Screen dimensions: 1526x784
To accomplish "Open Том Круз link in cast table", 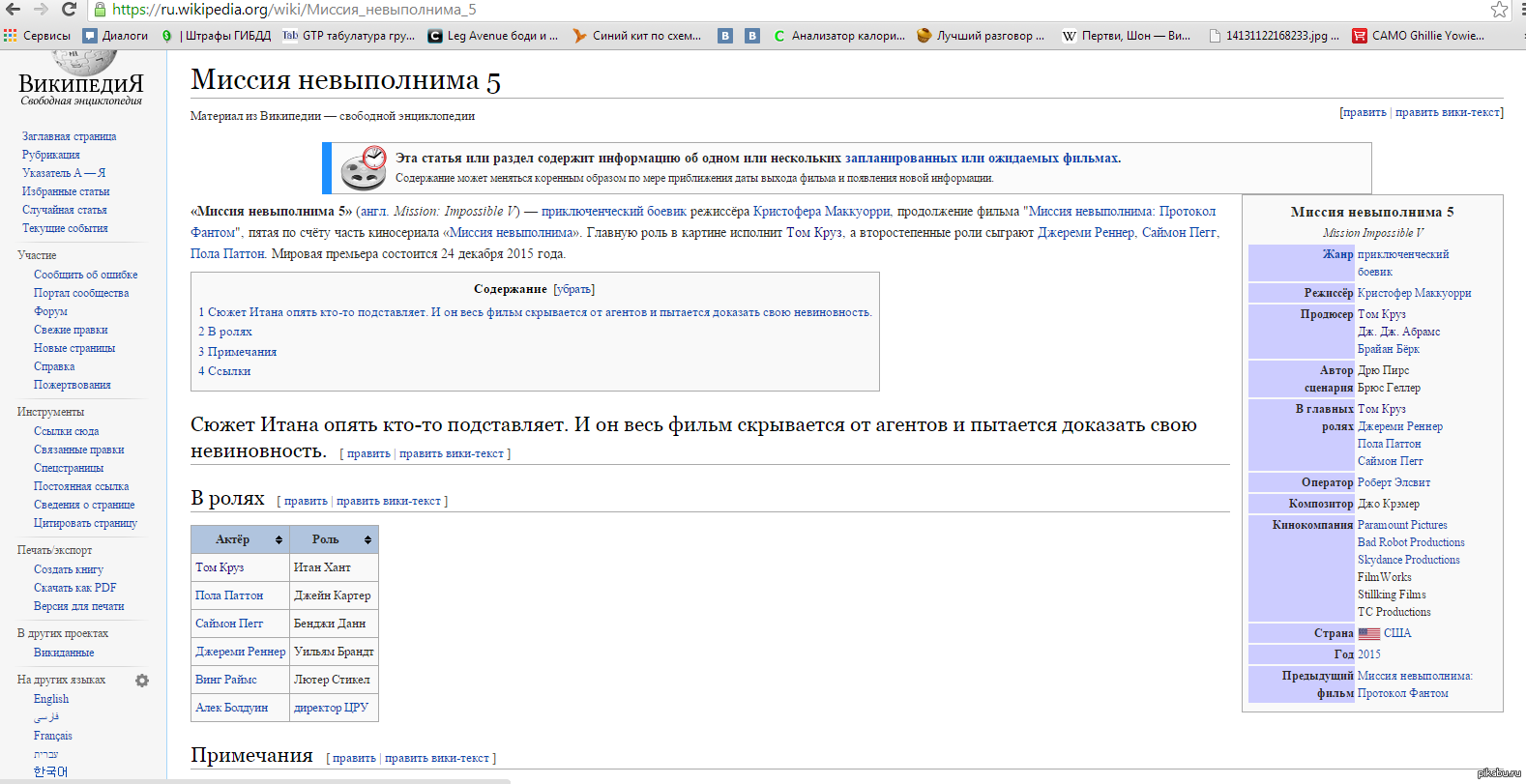I will pos(220,567).
